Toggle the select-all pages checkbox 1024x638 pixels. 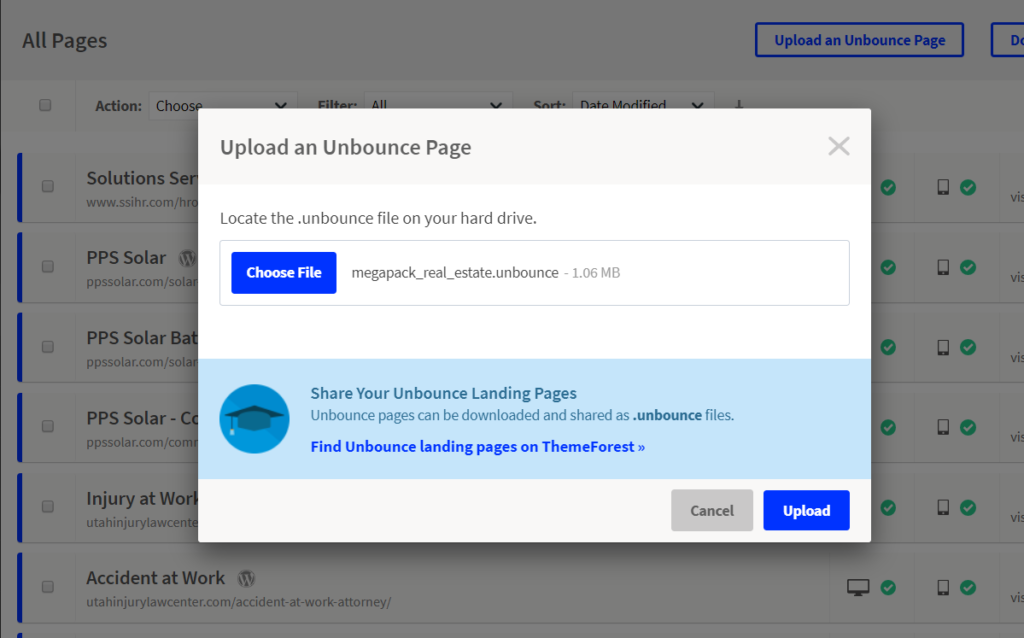(45, 105)
